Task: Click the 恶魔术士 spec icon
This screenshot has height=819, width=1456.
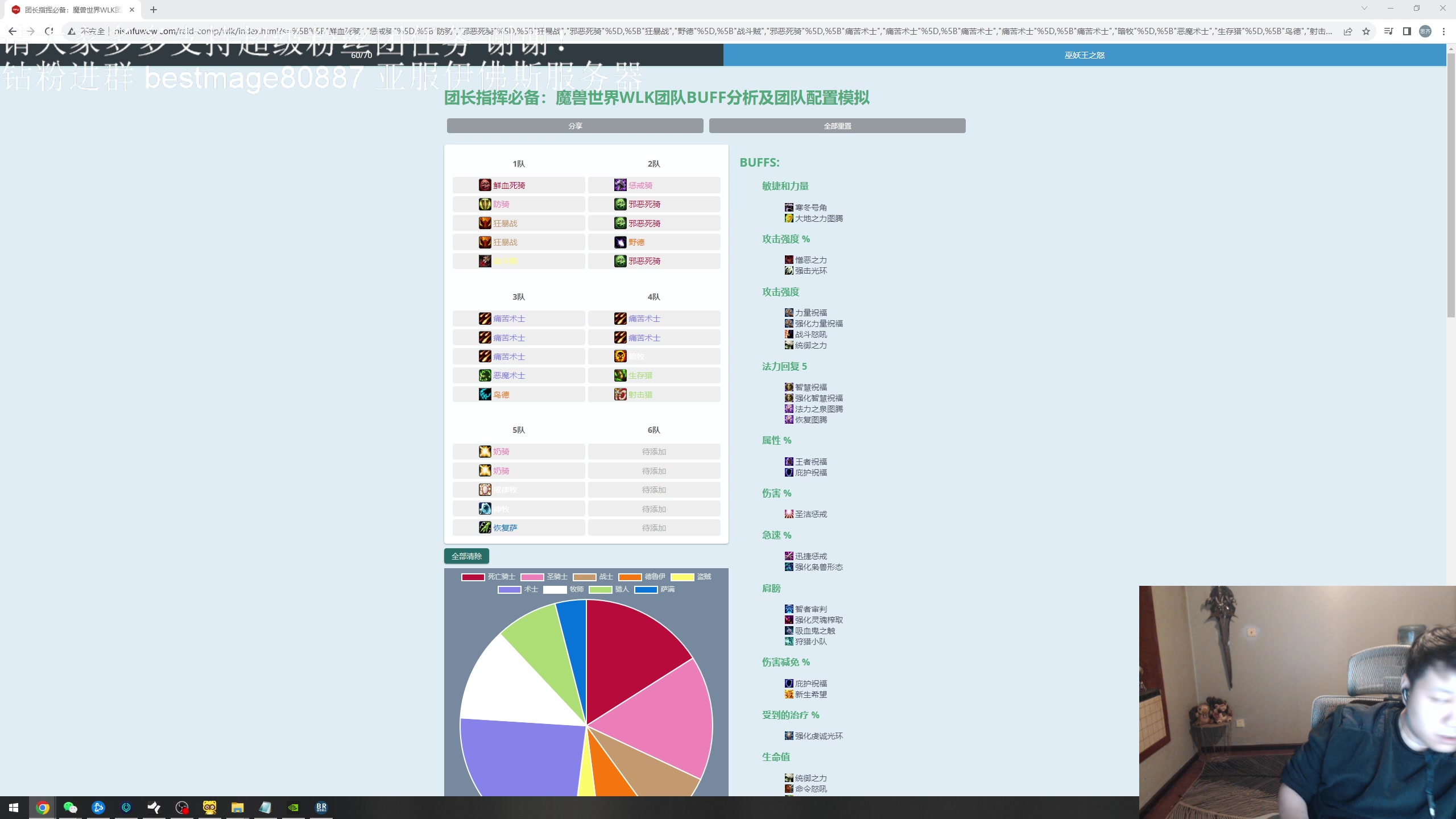Action: (x=485, y=375)
